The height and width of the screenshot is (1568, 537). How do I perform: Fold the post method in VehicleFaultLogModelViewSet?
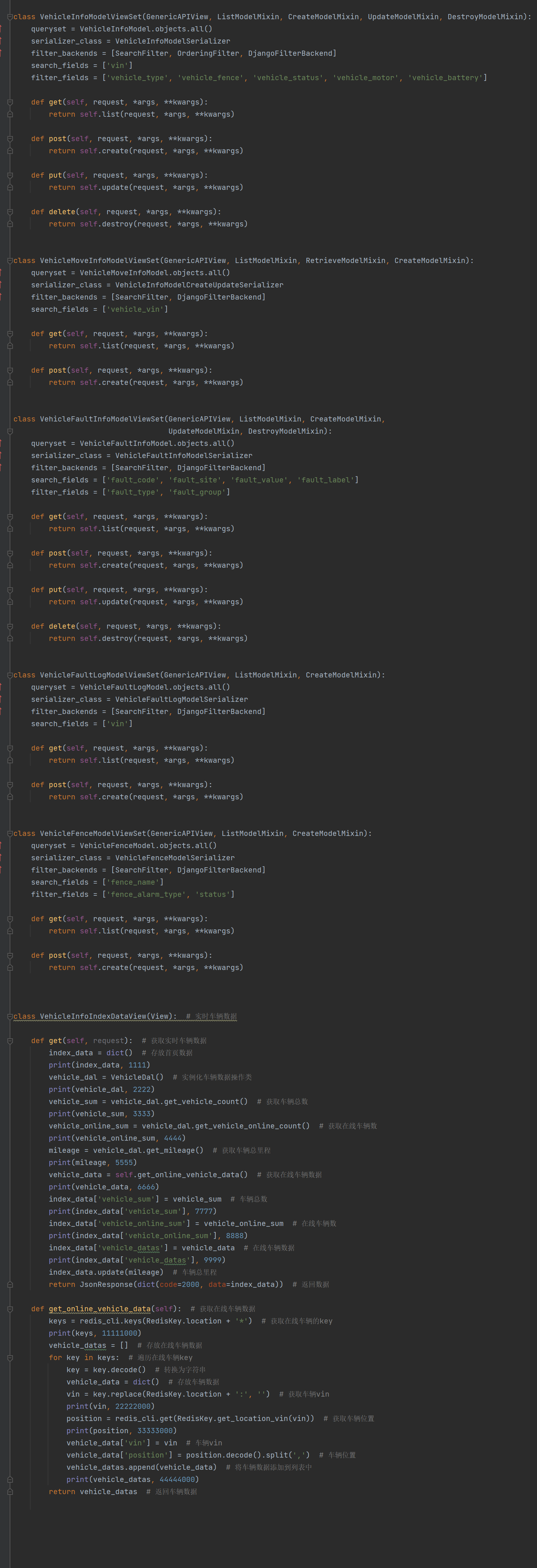tap(10, 785)
